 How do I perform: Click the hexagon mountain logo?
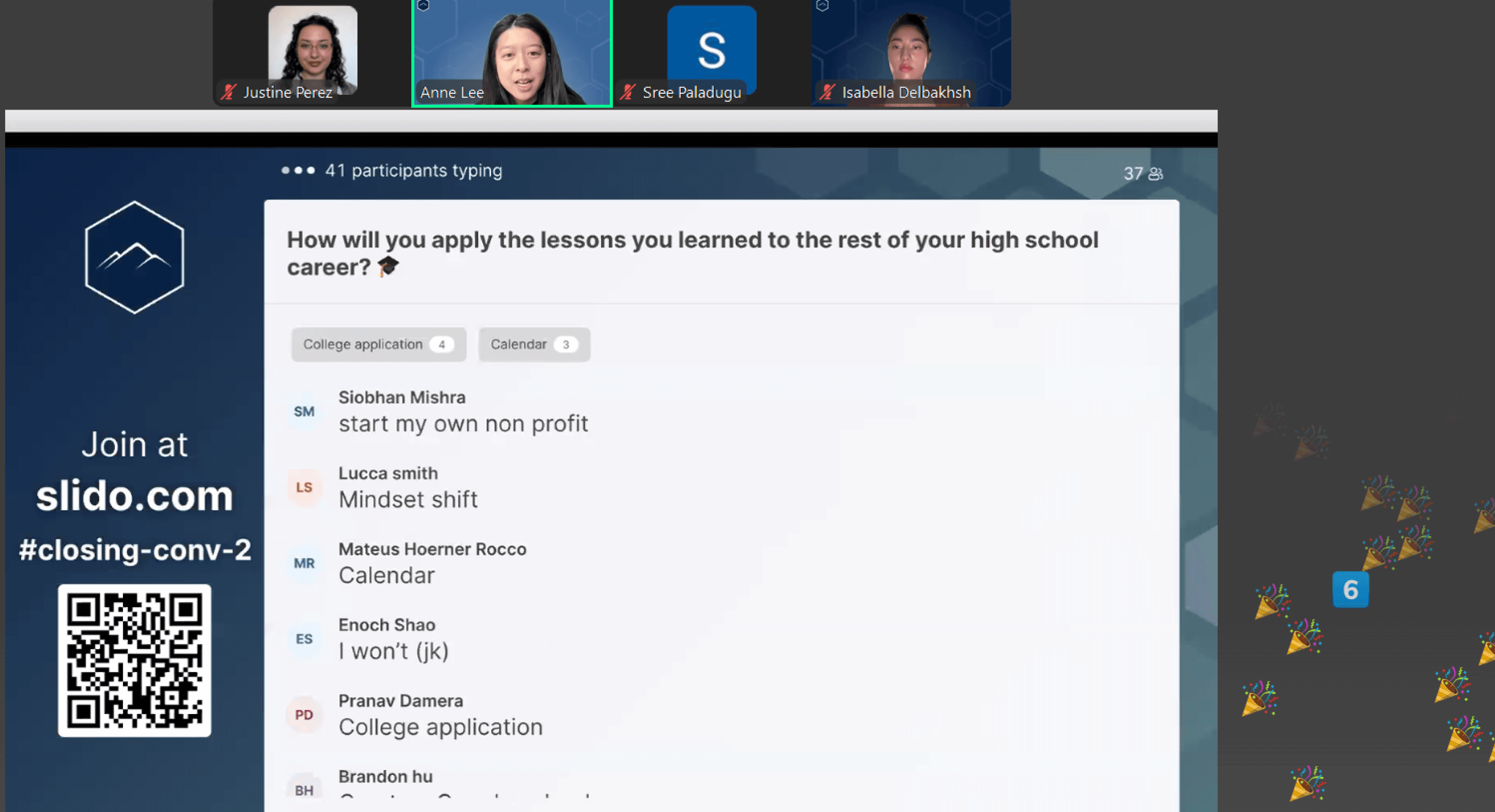point(135,257)
